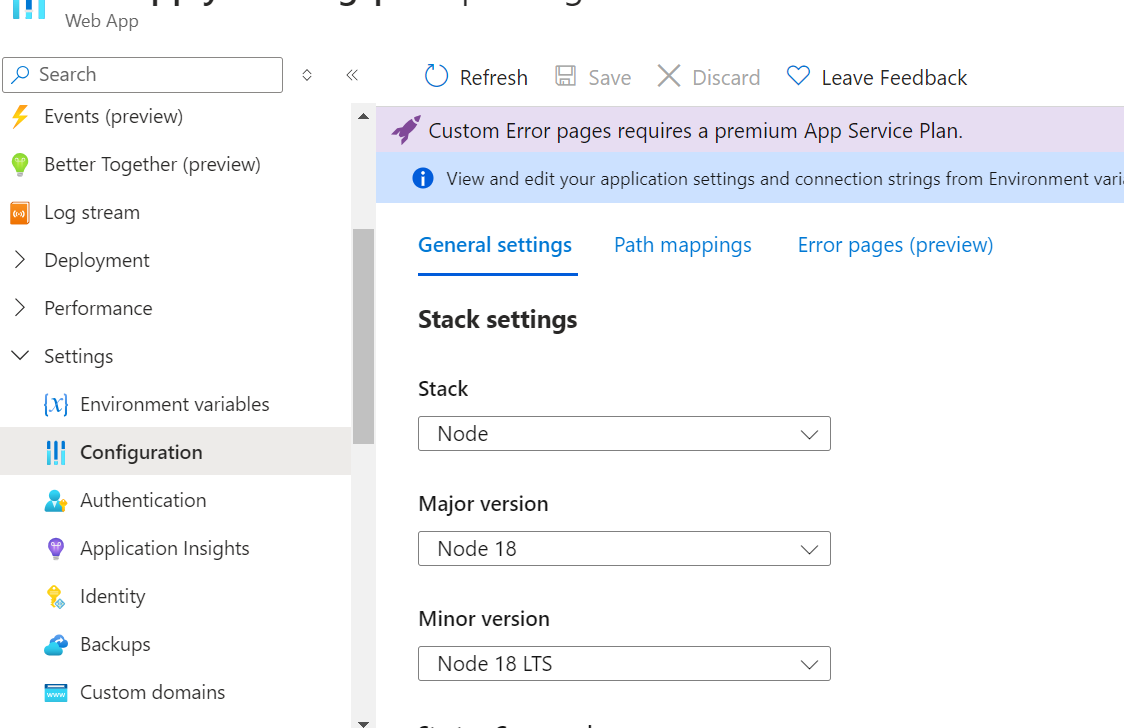Click the Refresh button label
This screenshot has width=1124, height=728.
pos(494,77)
